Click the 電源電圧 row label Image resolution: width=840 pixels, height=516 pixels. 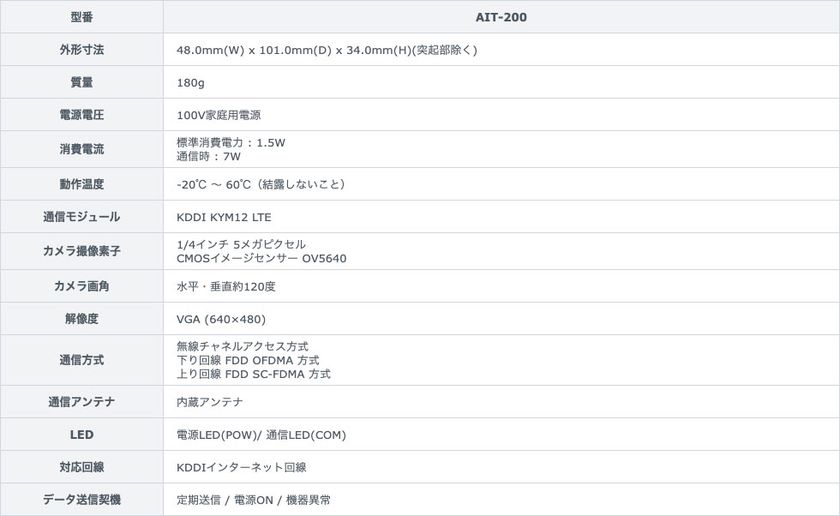81,115
